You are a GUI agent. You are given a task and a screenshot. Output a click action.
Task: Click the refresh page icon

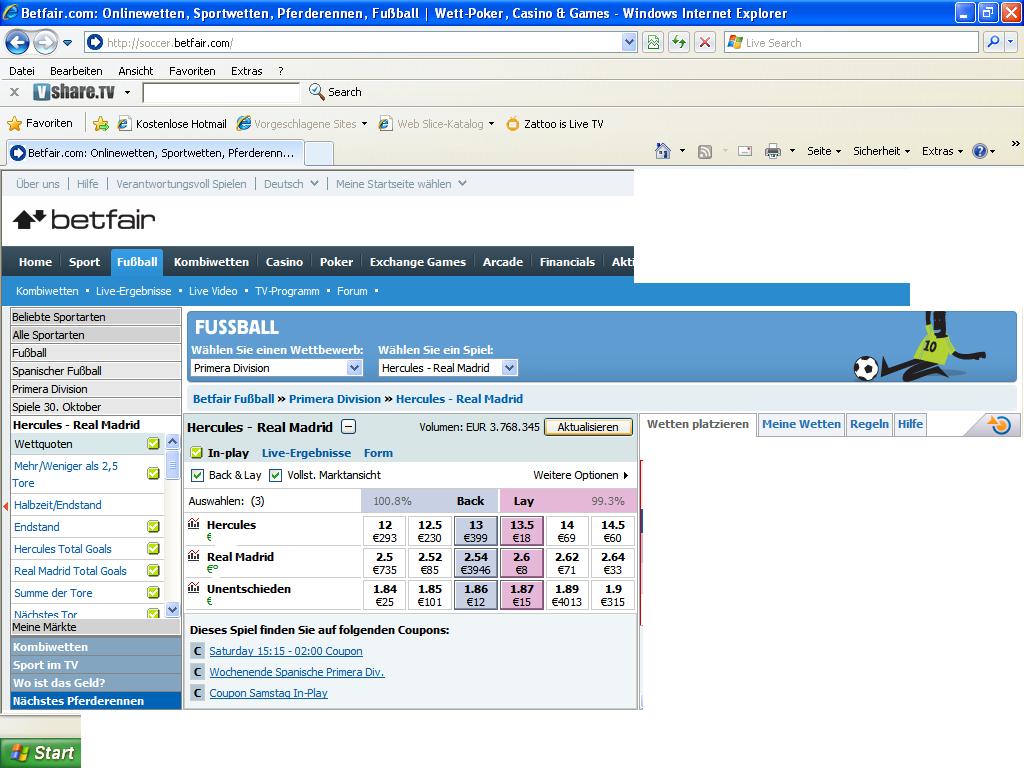(679, 43)
